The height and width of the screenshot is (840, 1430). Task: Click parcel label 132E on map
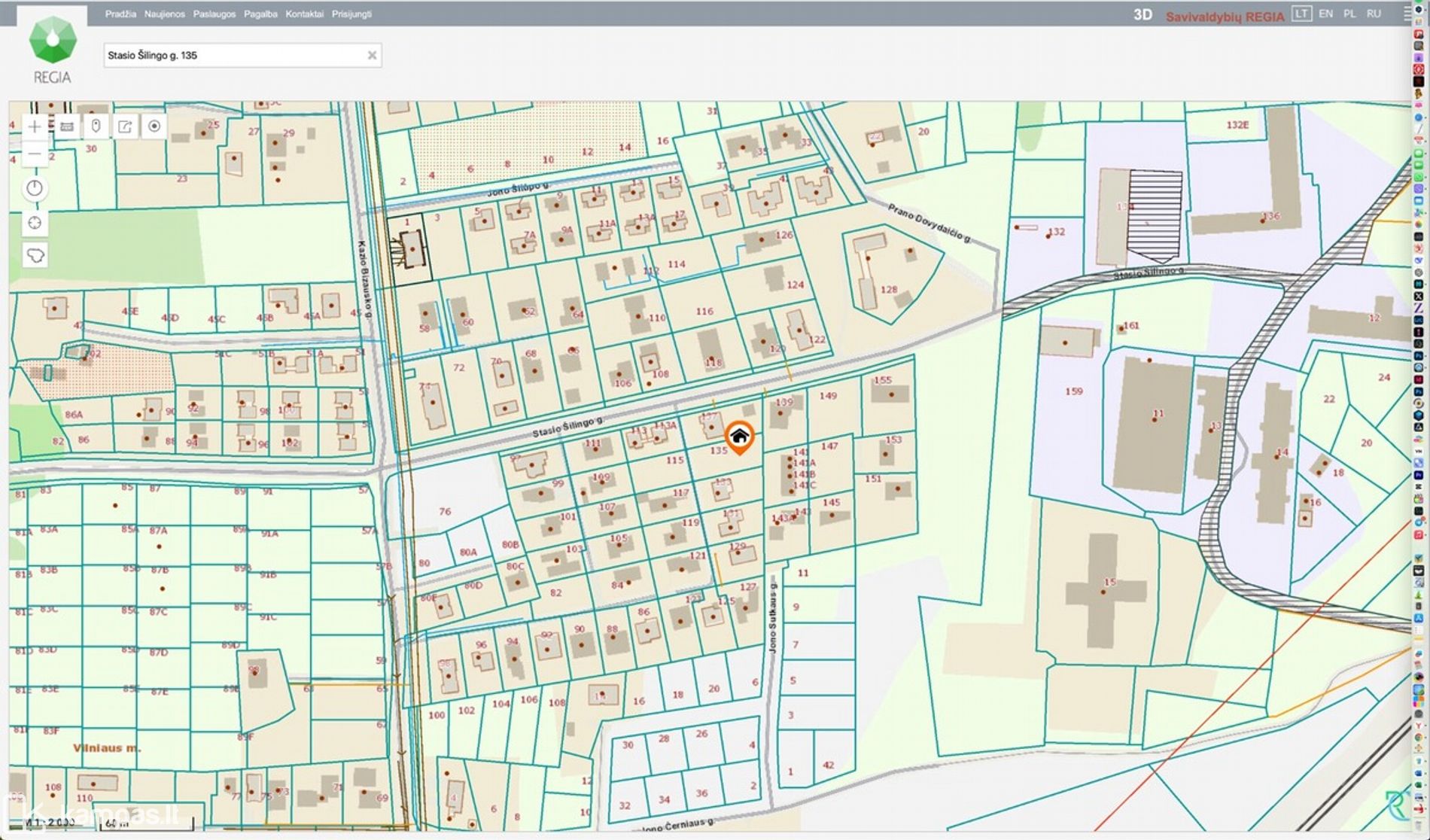coord(1237,125)
